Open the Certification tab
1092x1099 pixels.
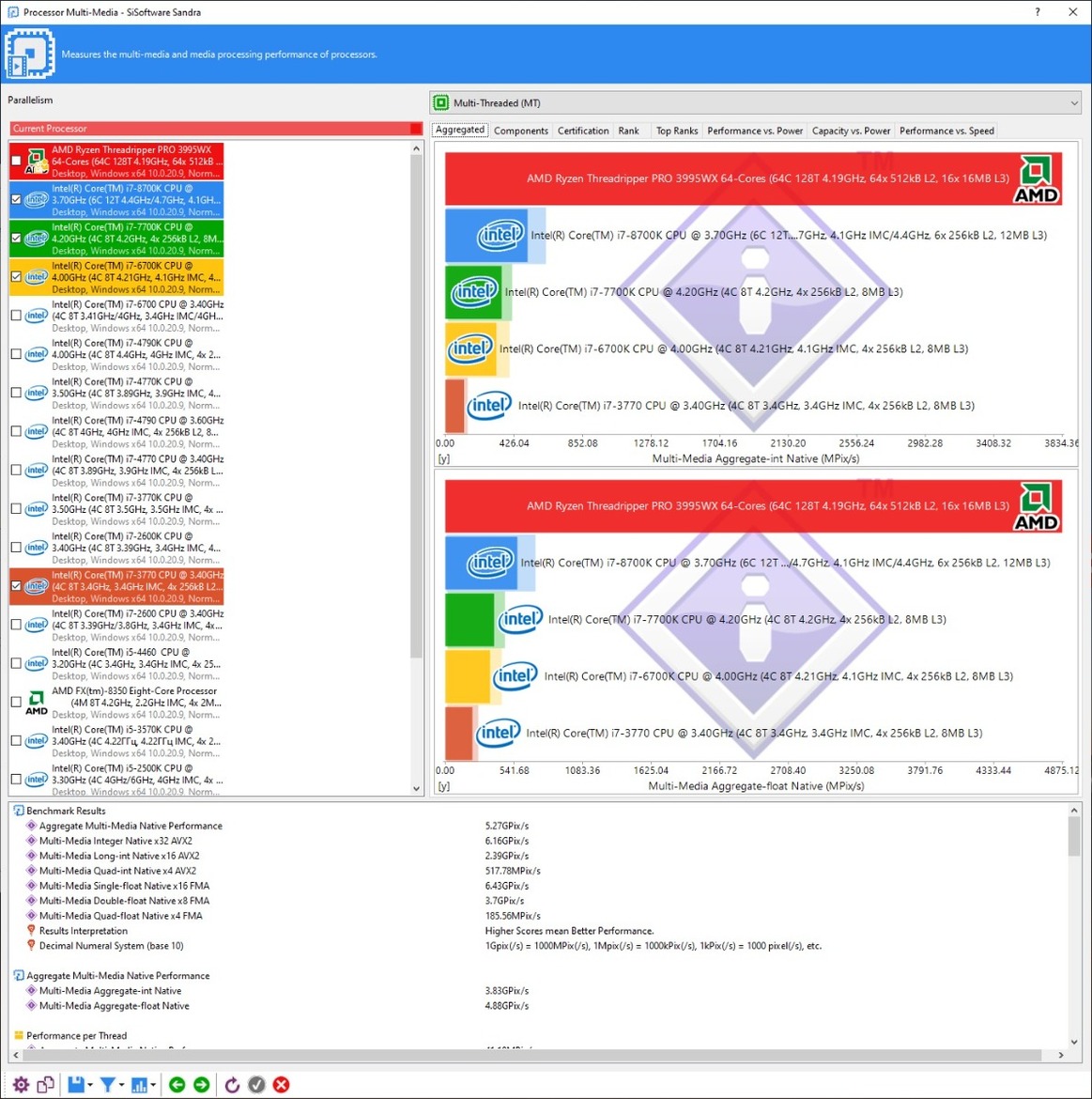pos(583,131)
